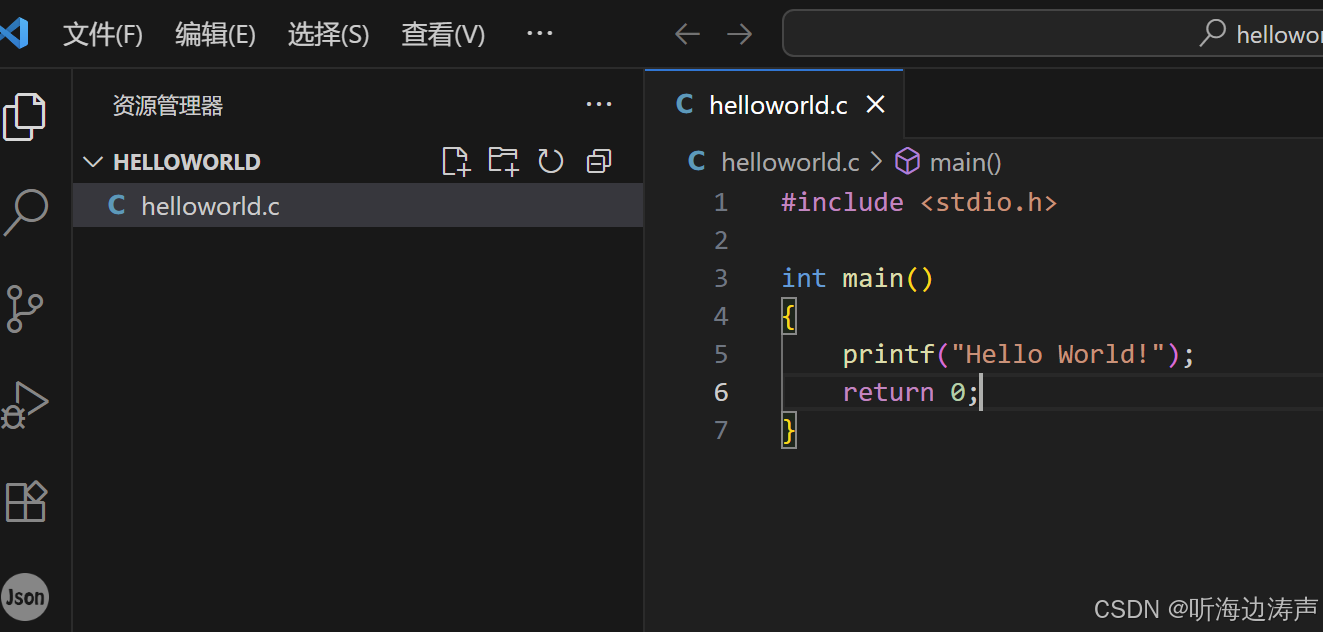The width and height of the screenshot is (1323, 632).
Task: Open the 选择(S) menu
Action: click(329, 35)
